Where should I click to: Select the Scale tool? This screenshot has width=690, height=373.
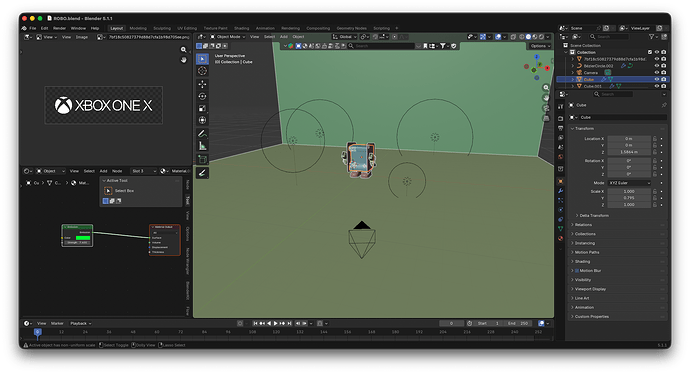pos(202,108)
